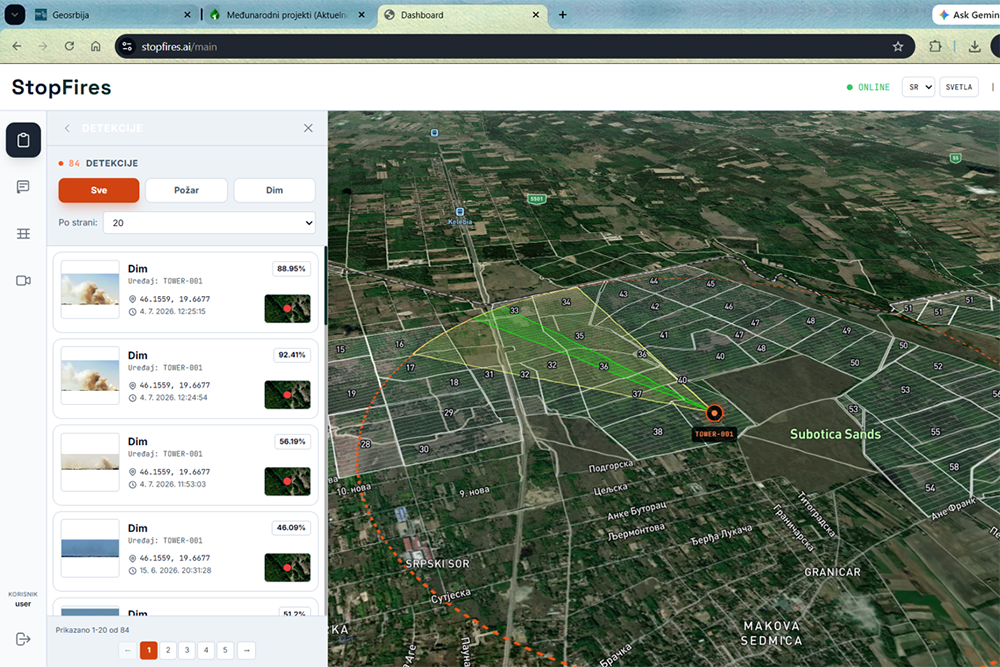The image size is (1000, 667).
Task: Click the logout icon at sidebar bottom
Action: pos(23,639)
